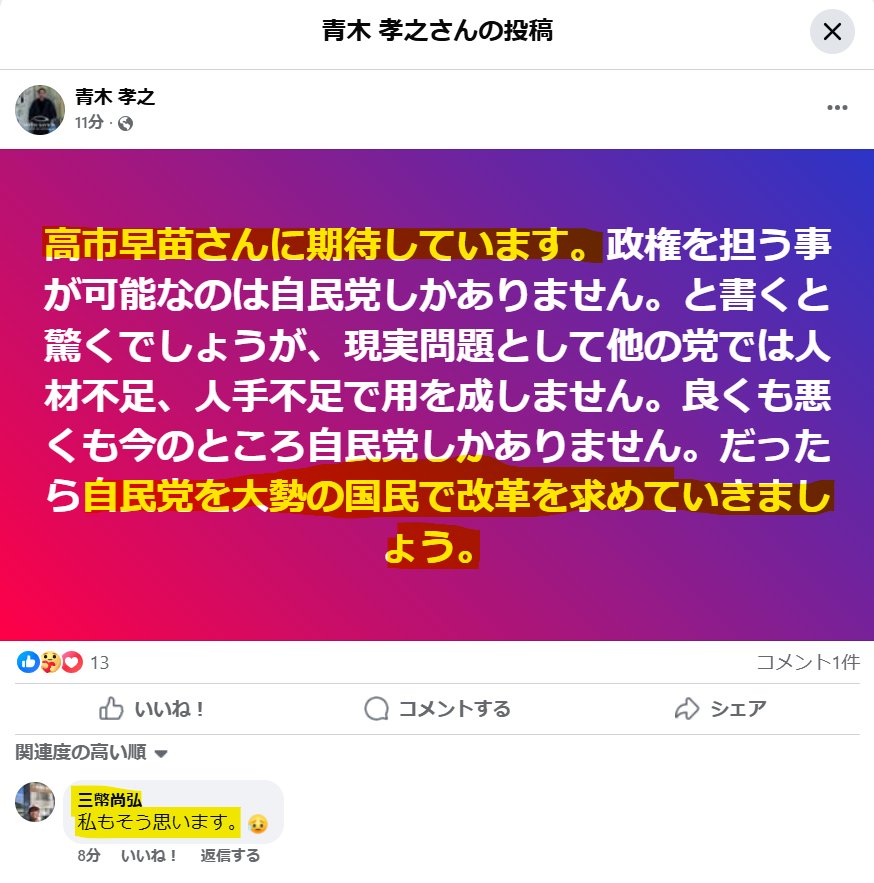Reply to comment with 返信する
This screenshot has height=883, width=874.
point(230,856)
